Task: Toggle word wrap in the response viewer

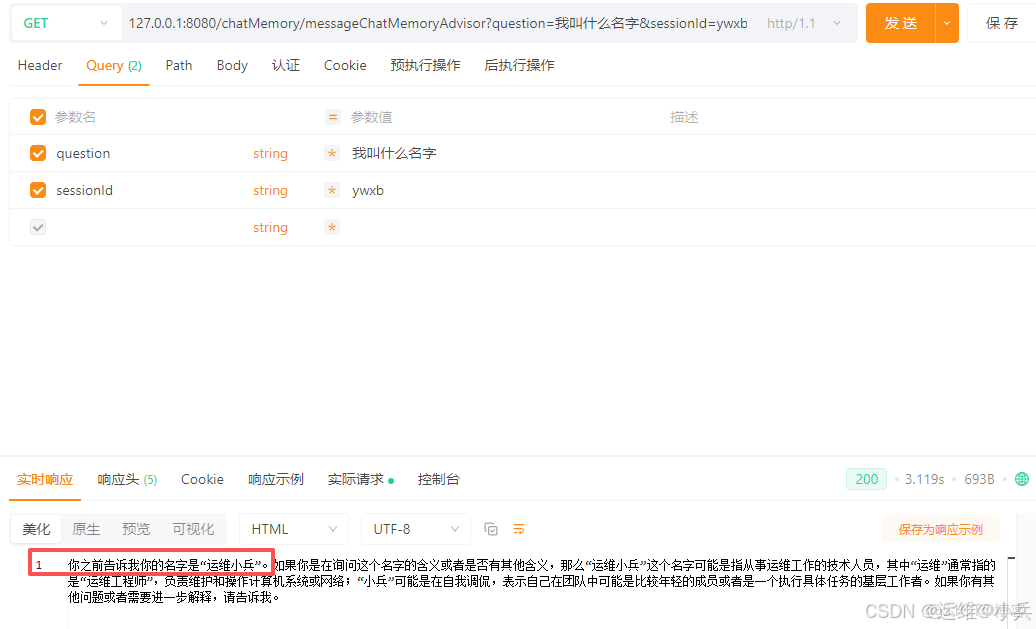Action: coord(518,528)
